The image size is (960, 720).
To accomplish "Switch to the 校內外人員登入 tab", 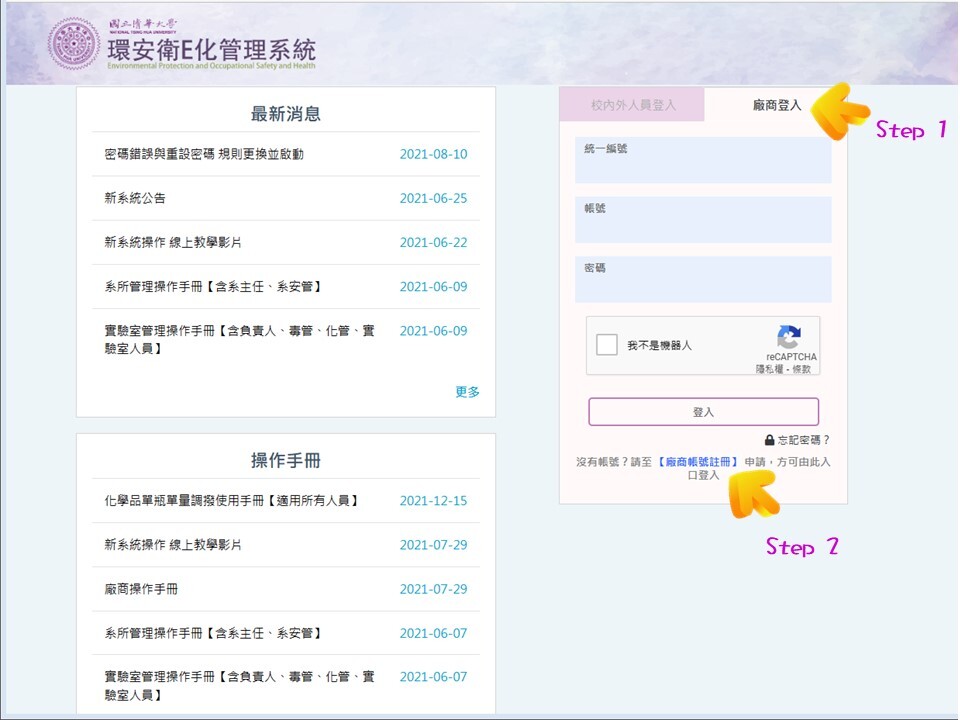I will point(633,105).
